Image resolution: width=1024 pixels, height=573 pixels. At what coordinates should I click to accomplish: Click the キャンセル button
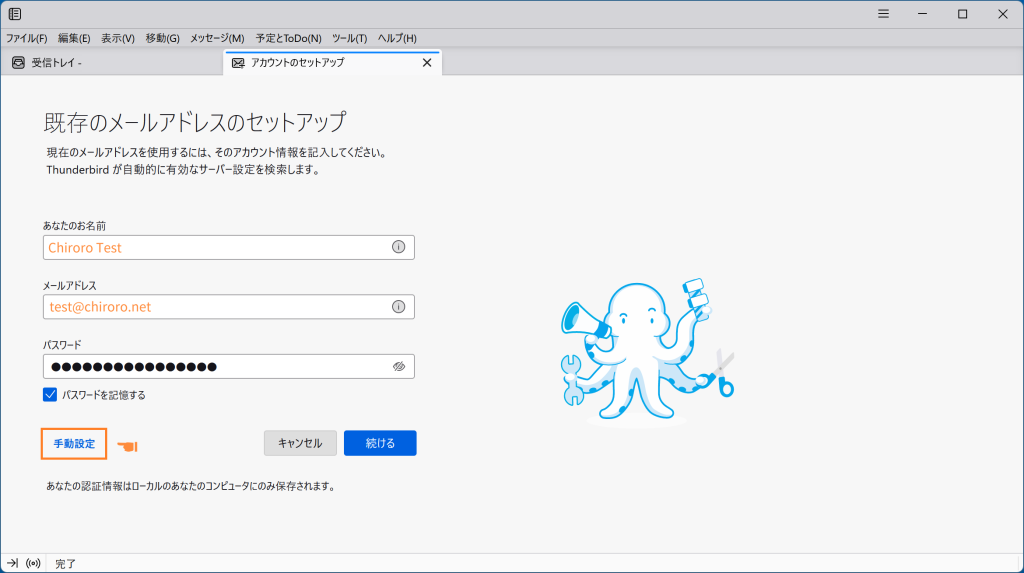[x=300, y=443]
